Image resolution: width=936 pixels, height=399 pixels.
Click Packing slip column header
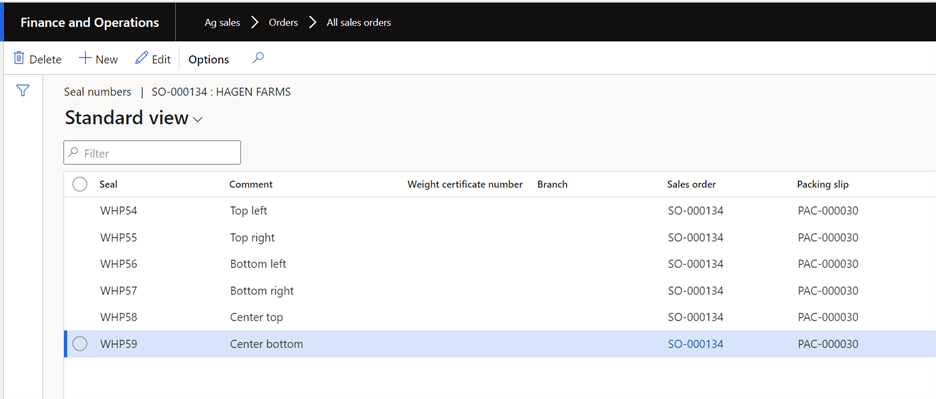pos(823,185)
